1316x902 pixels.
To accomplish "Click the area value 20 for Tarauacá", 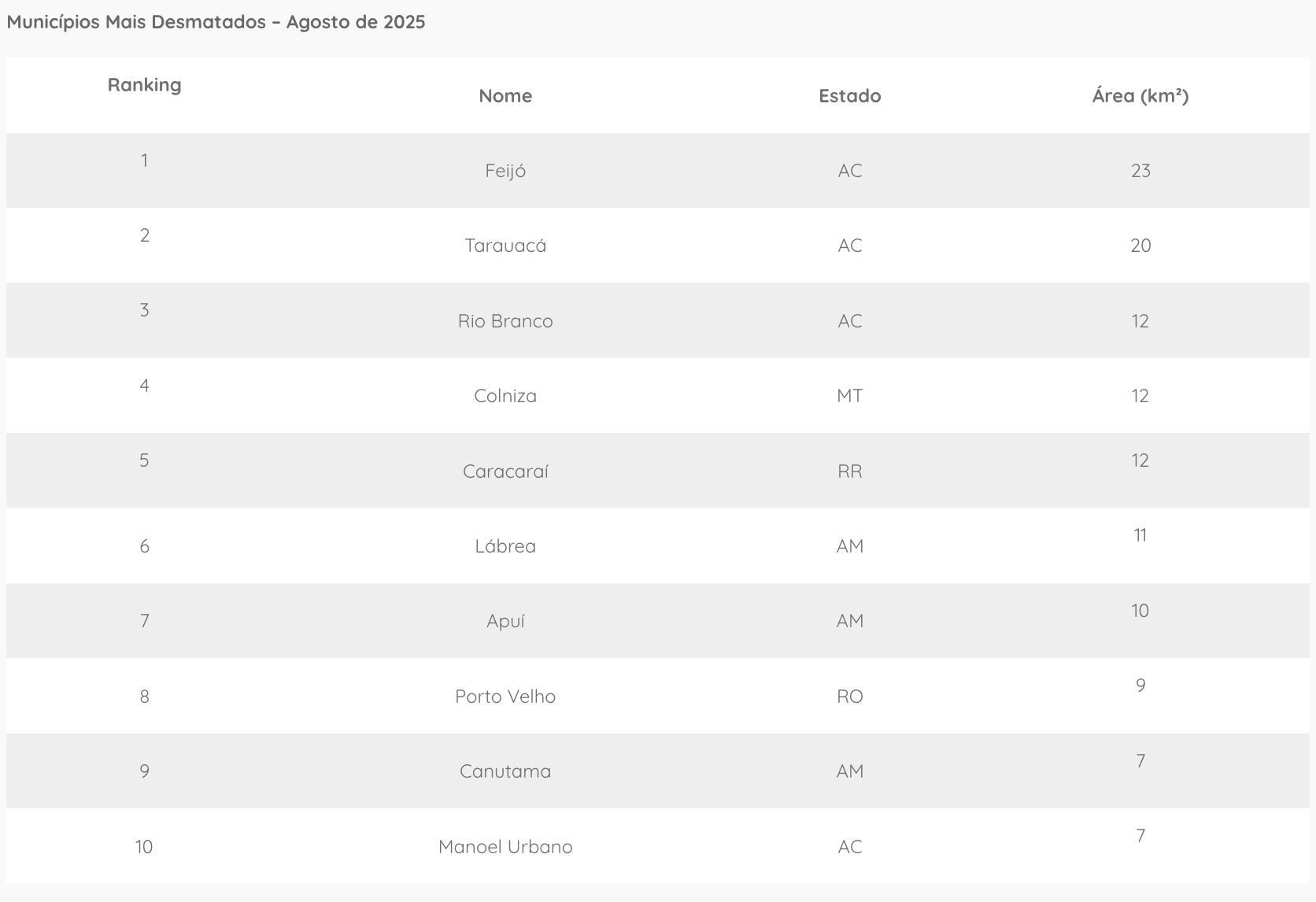I will [x=1140, y=246].
